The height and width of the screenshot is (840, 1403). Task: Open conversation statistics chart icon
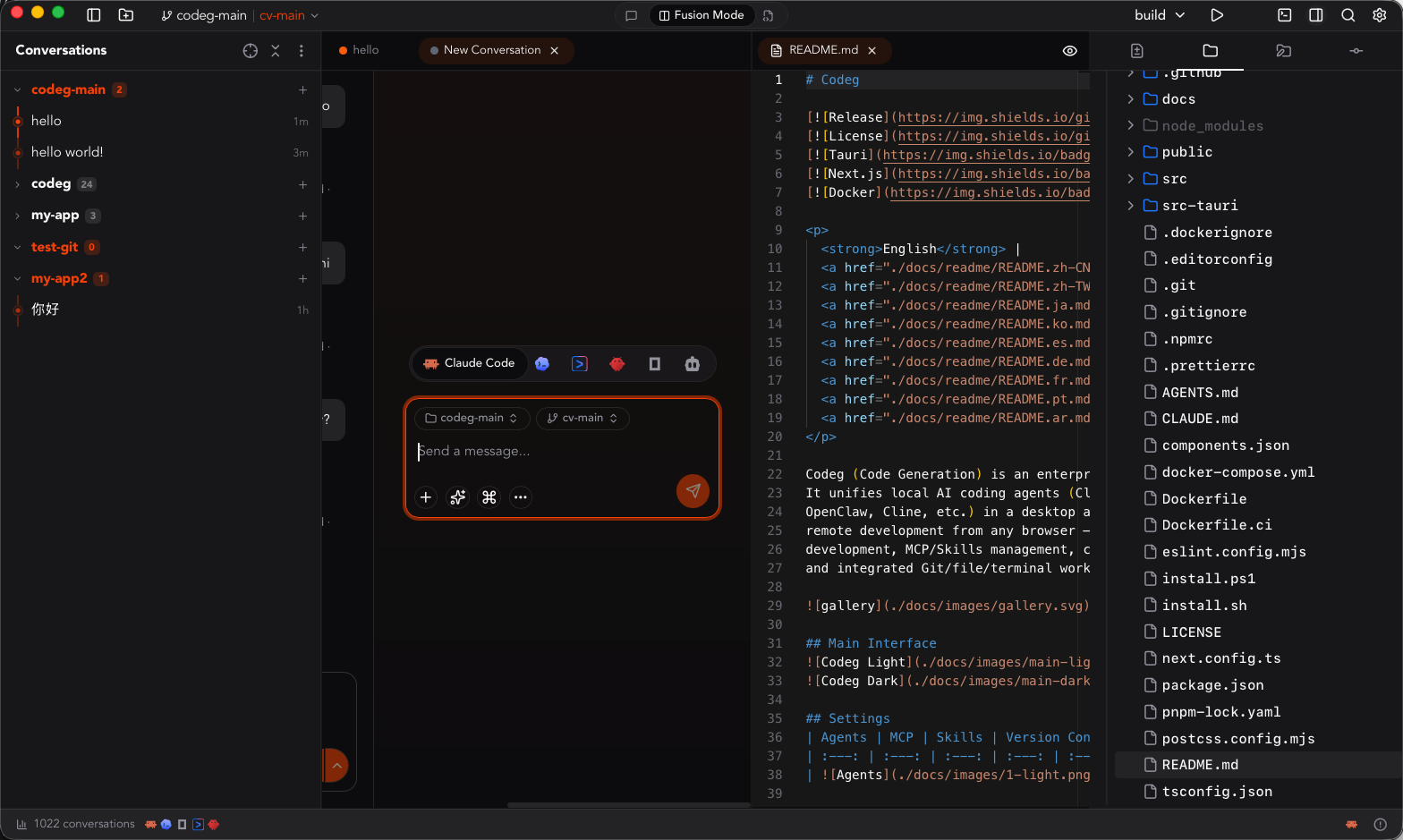click(x=21, y=825)
